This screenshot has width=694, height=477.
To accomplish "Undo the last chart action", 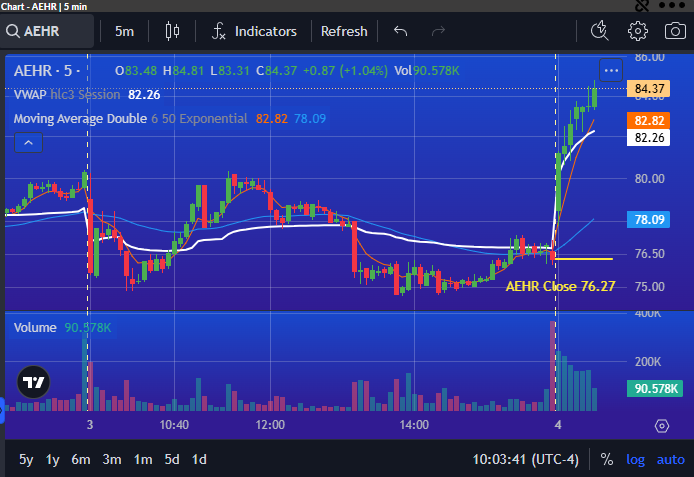I will (x=401, y=31).
